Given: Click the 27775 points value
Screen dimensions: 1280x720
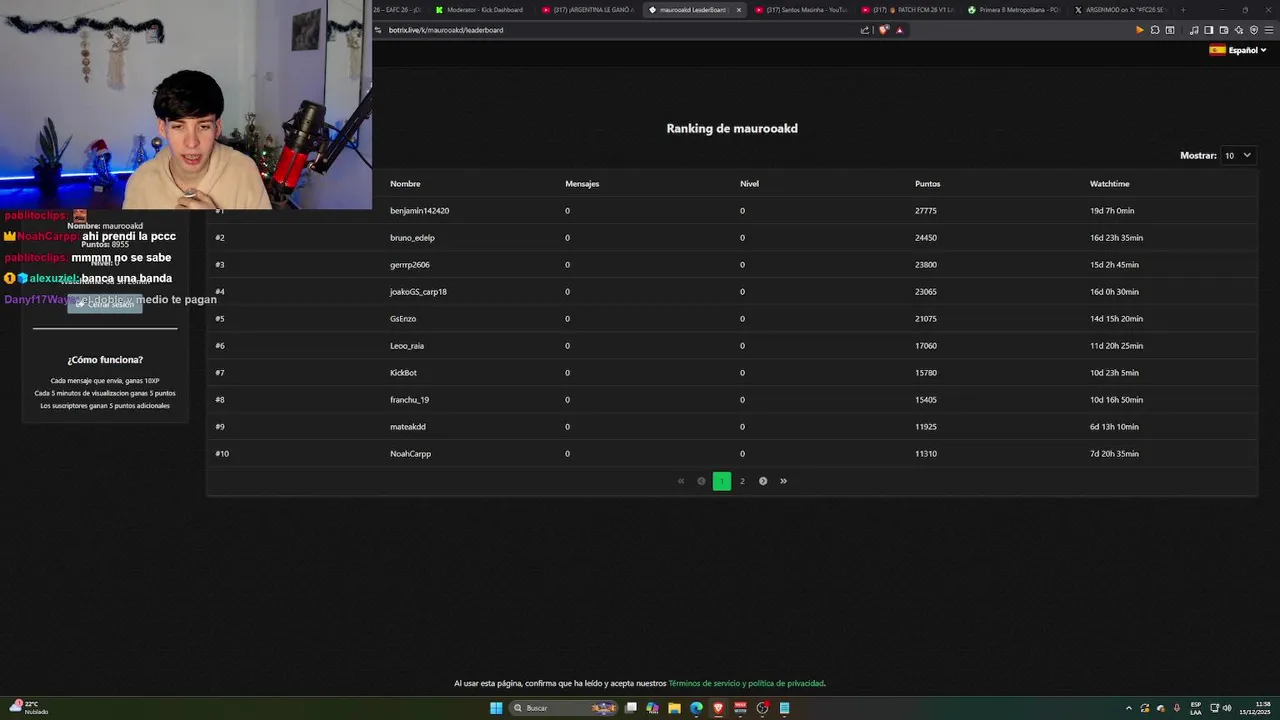Looking at the screenshot, I should [926, 211].
